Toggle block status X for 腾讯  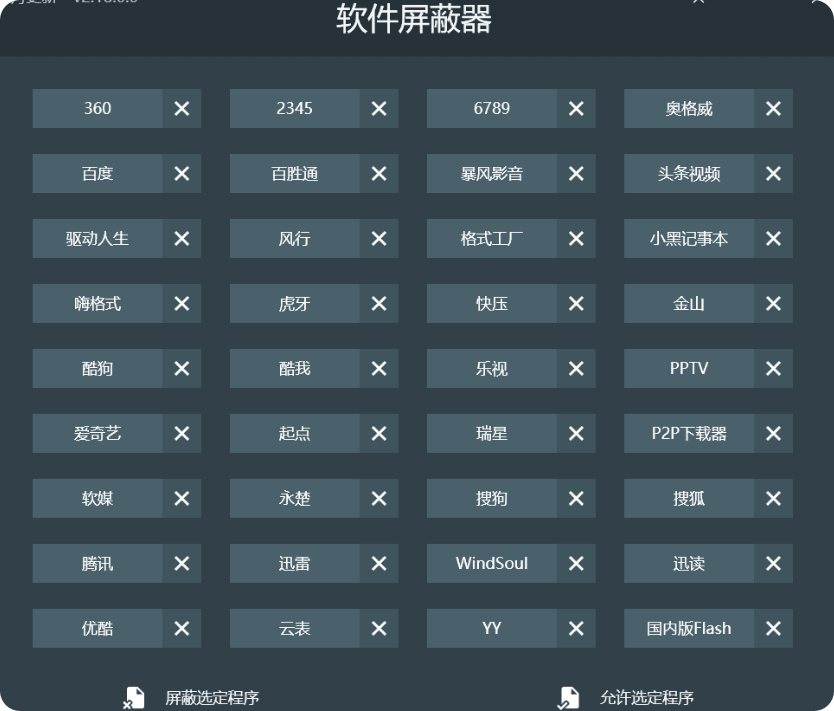(181, 564)
